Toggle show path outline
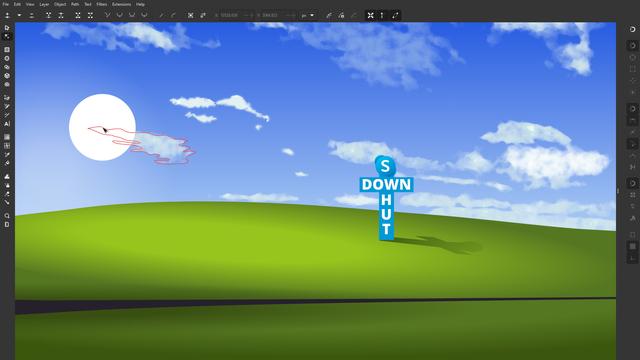The image size is (640, 360). (395, 16)
